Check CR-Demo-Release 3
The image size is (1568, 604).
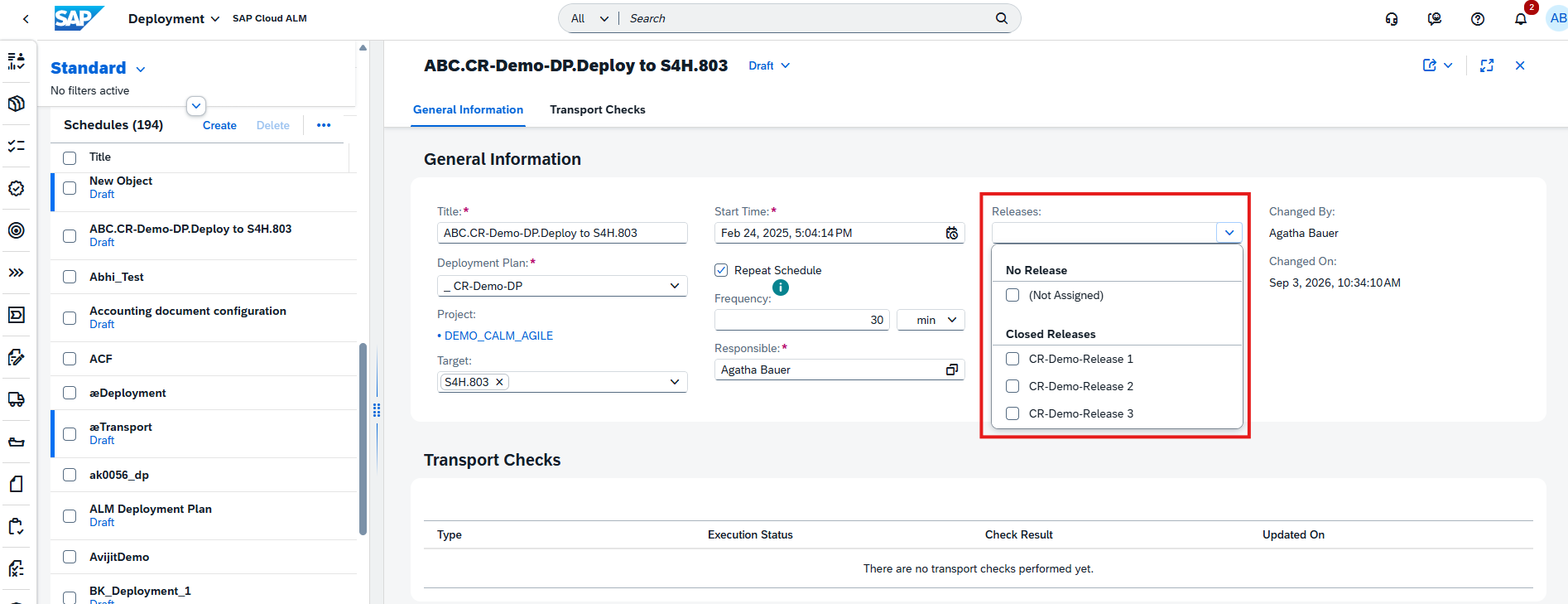[1012, 413]
